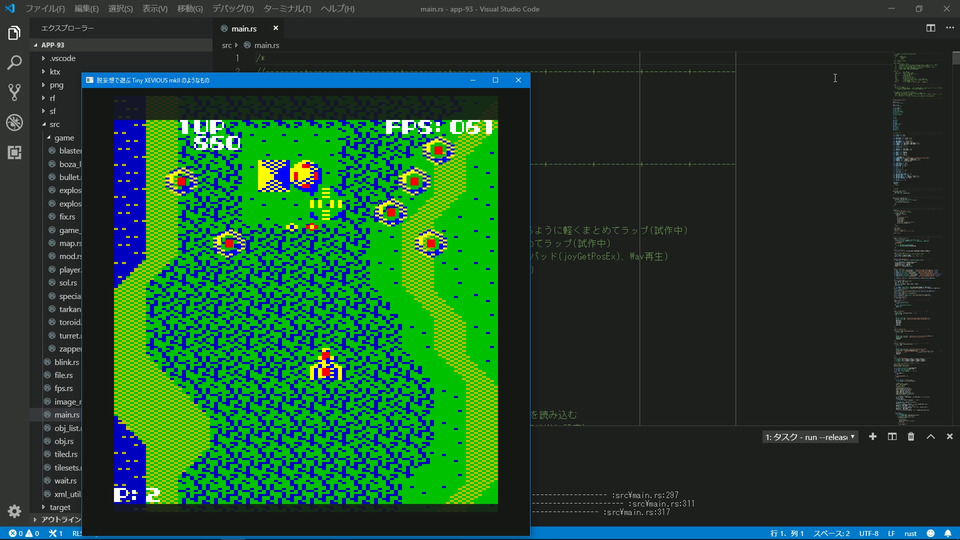
Task: Expand the target folder
Action: coord(60,508)
